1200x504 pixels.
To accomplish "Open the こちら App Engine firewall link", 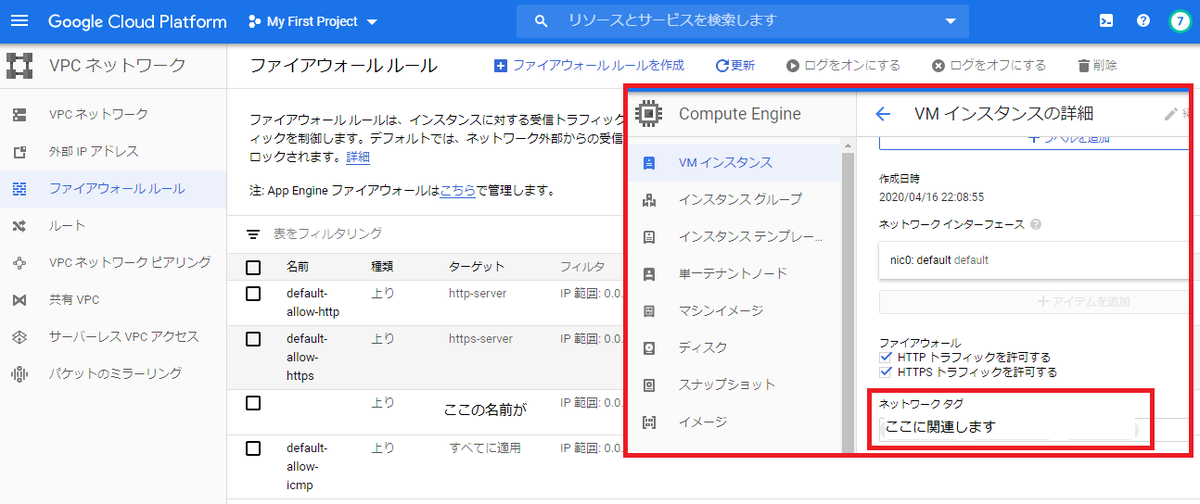I will click(458, 189).
